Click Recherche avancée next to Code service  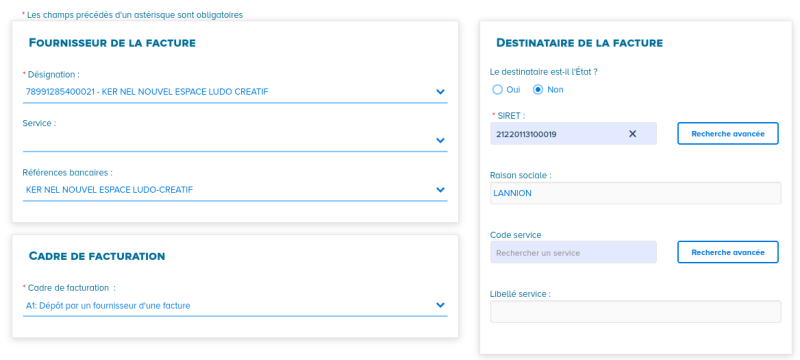point(728,252)
